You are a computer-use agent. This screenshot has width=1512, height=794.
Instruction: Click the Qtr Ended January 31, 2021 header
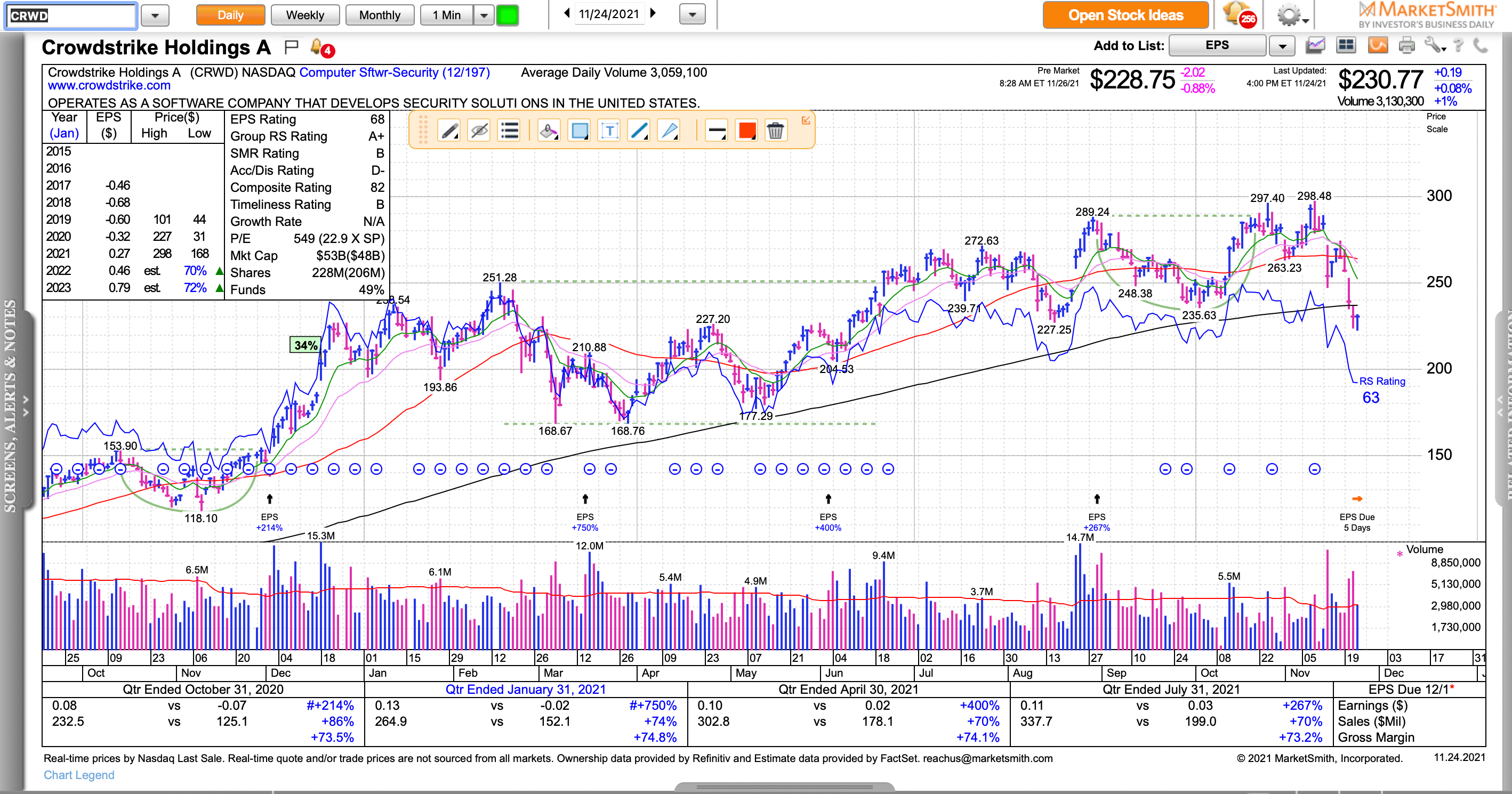(525, 689)
